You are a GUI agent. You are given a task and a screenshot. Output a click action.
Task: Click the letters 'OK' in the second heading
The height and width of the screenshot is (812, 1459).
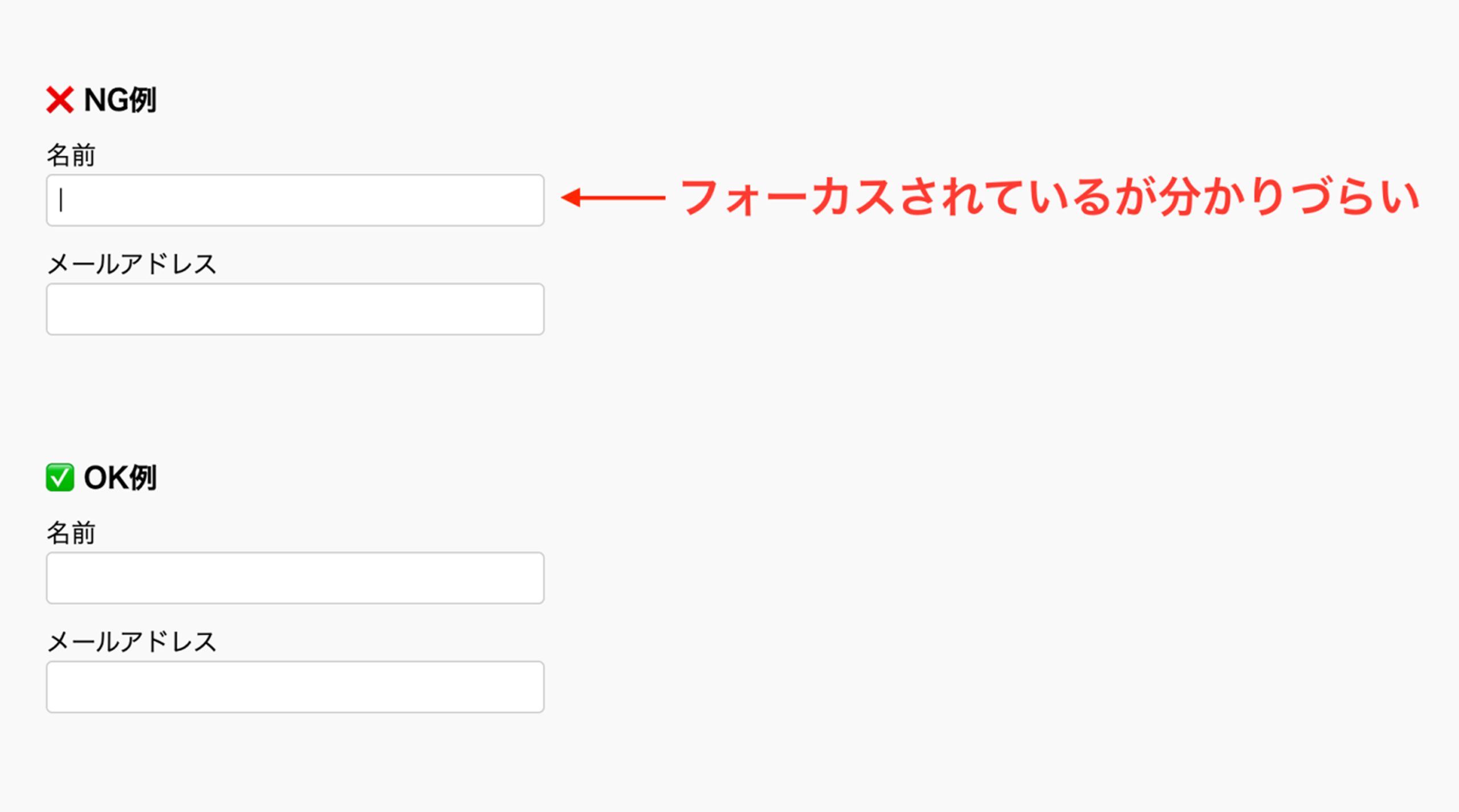tap(105, 478)
